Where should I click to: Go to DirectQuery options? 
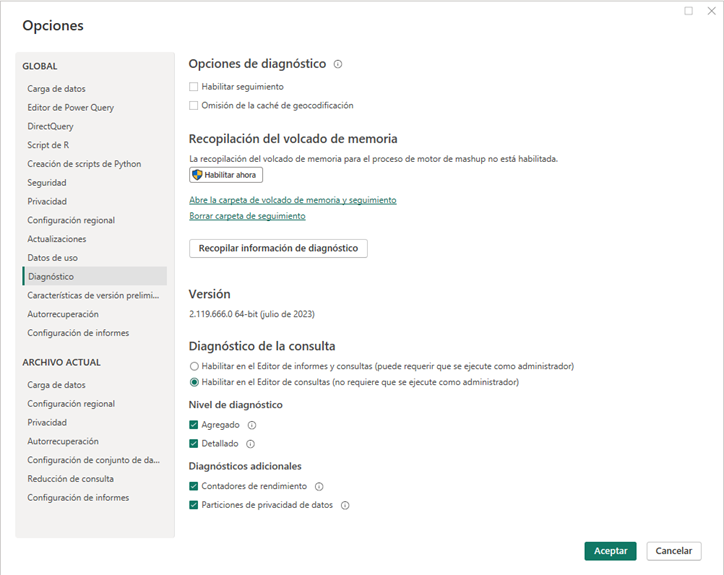pos(95,127)
